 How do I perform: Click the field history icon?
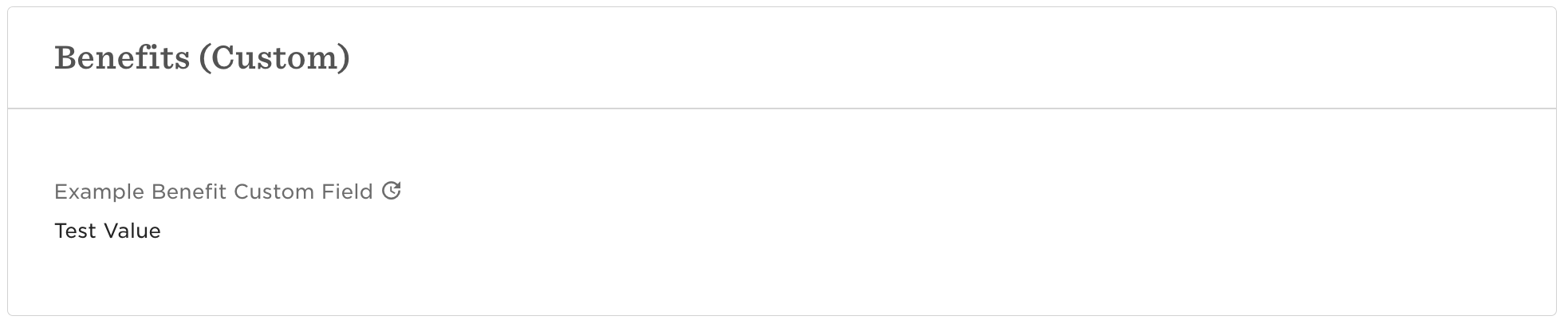click(x=391, y=191)
